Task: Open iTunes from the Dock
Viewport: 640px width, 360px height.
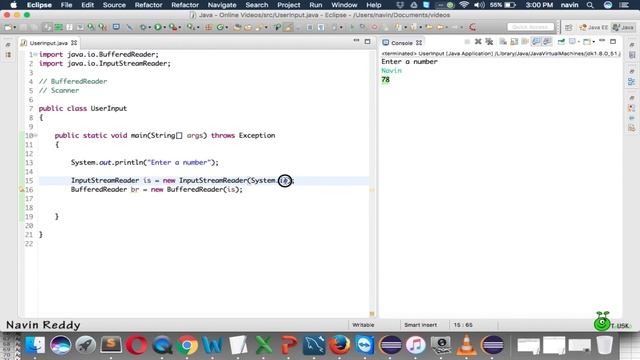Action: tap(416, 345)
